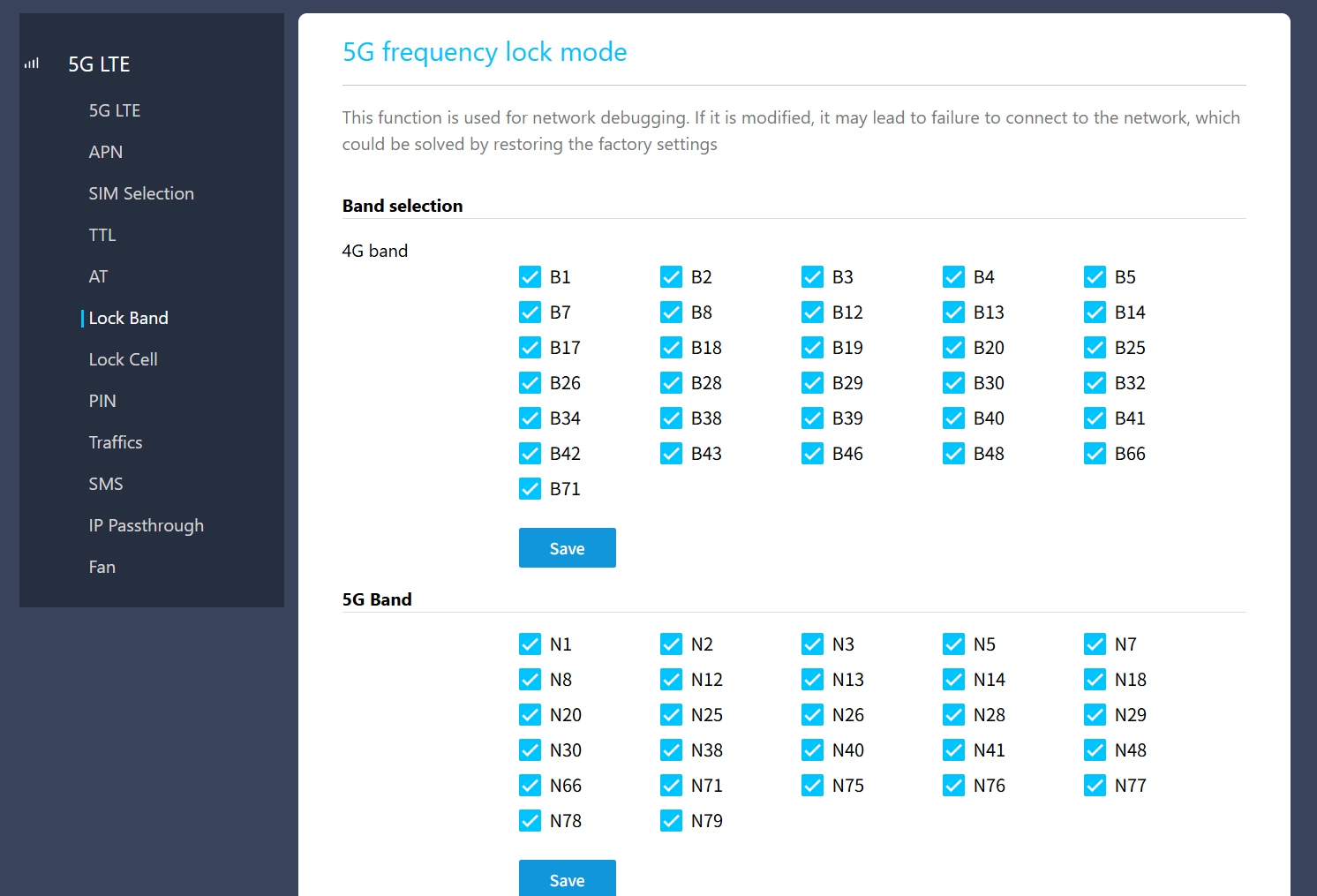This screenshot has height=896, width=1317.
Task: Save the 4G band selection
Action: click(x=568, y=548)
